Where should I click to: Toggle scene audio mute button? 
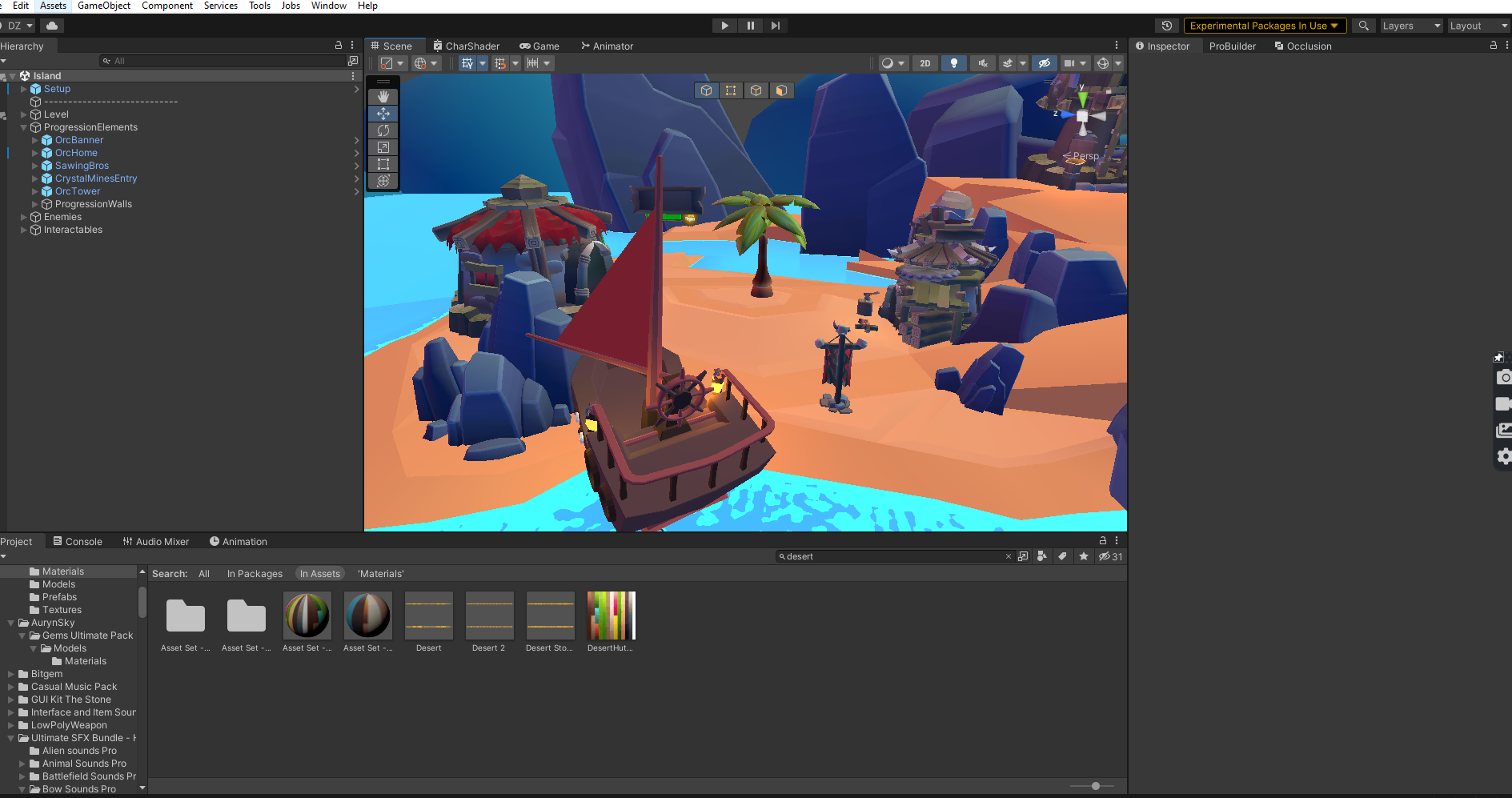[x=982, y=63]
